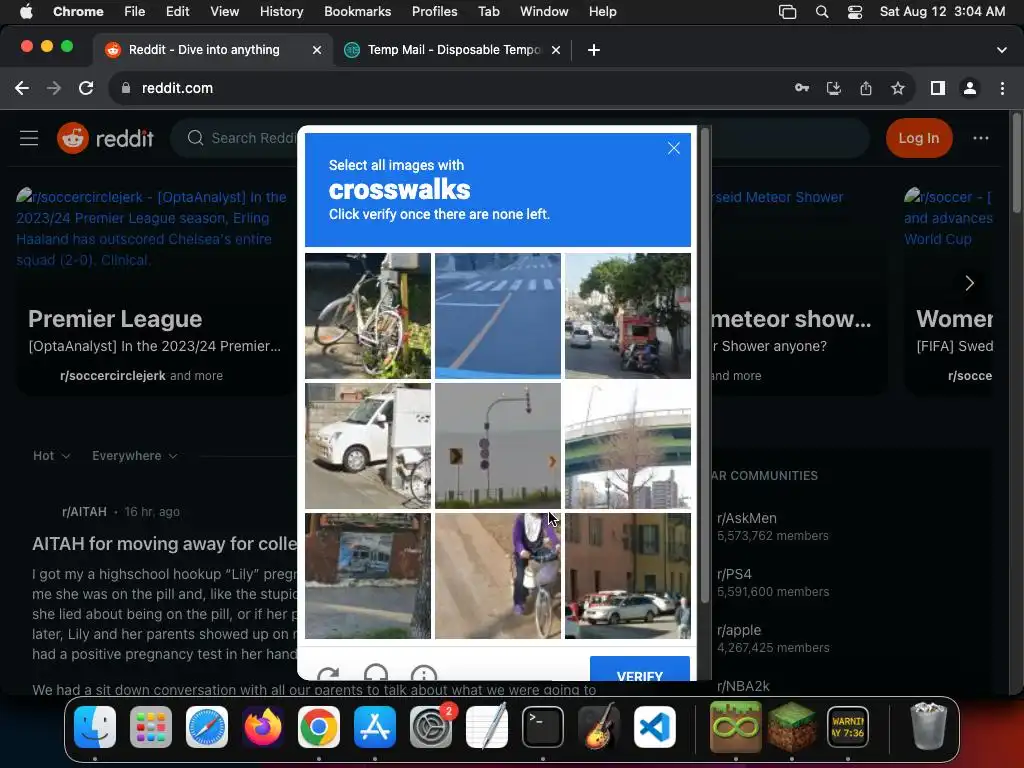The height and width of the screenshot is (768, 1024).
Task: Open the Window menu
Action: 544,11
